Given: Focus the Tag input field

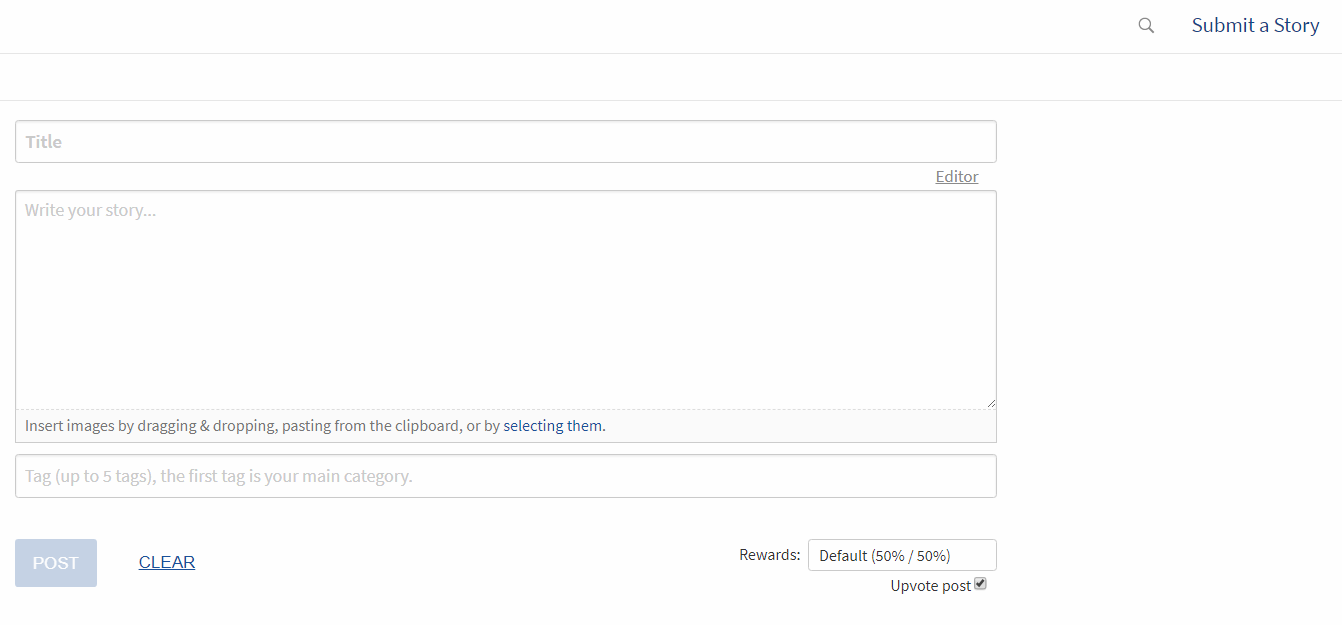Looking at the screenshot, I should click(505, 476).
